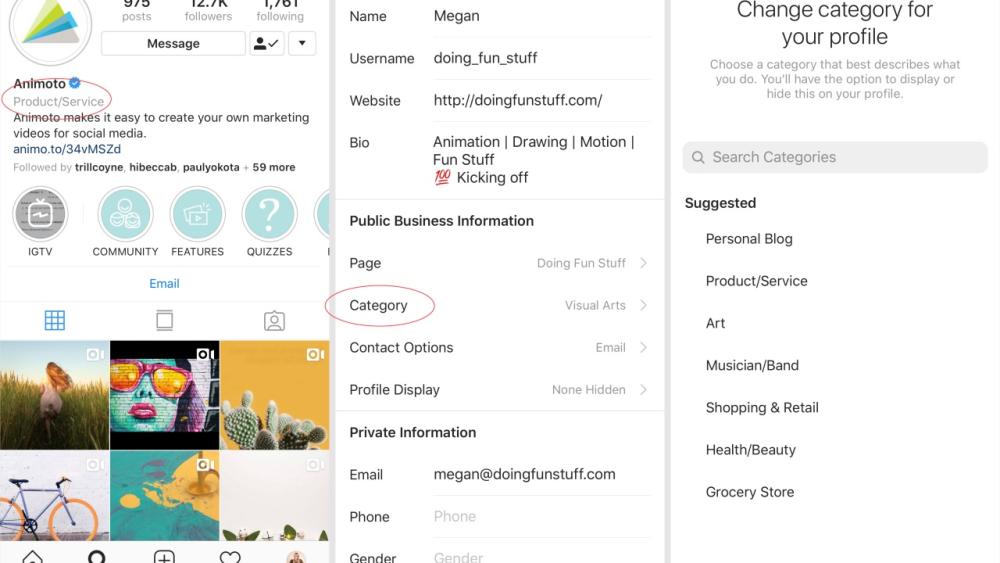The width and height of the screenshot is (1000, 563).
Task: Open the sunglasses mural post thumbnail
Action: [164, 394]
